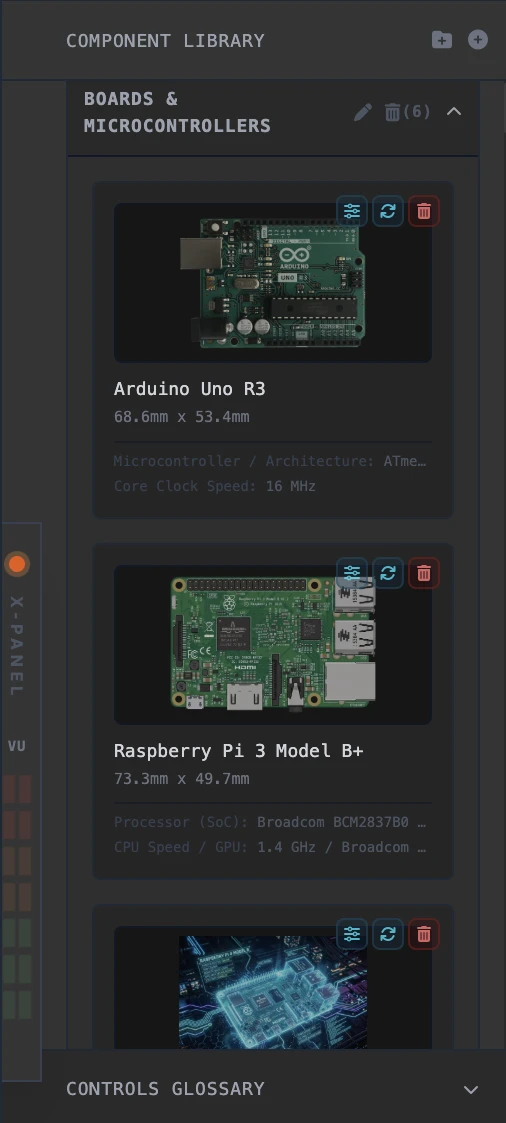The width and height of the screenshot is (506, 1123).
Task: Refresh the glowing circuit board card
Action: (388, 934)
